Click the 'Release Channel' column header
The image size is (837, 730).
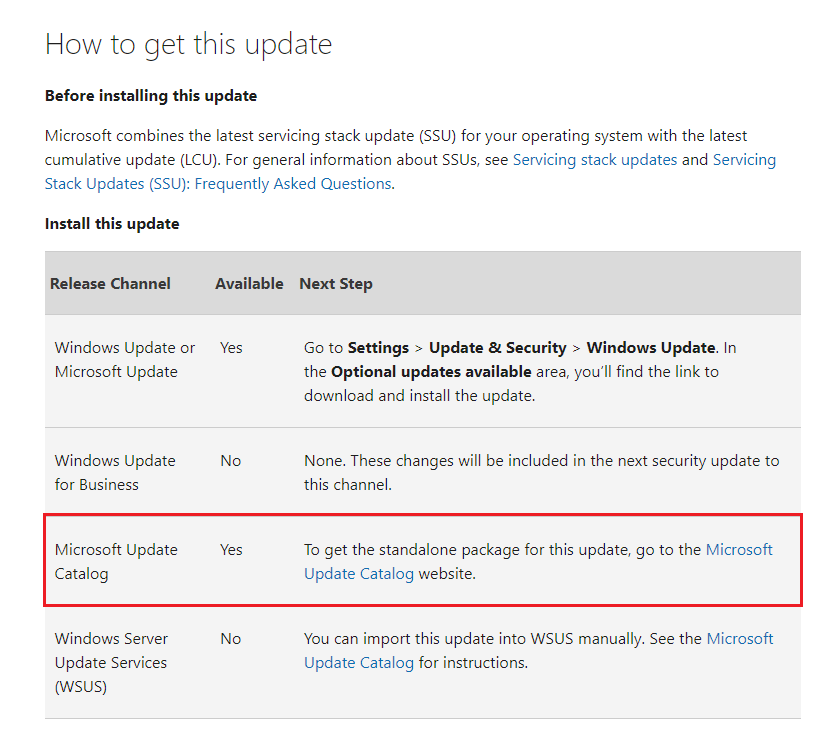click(x=110, y=283)
